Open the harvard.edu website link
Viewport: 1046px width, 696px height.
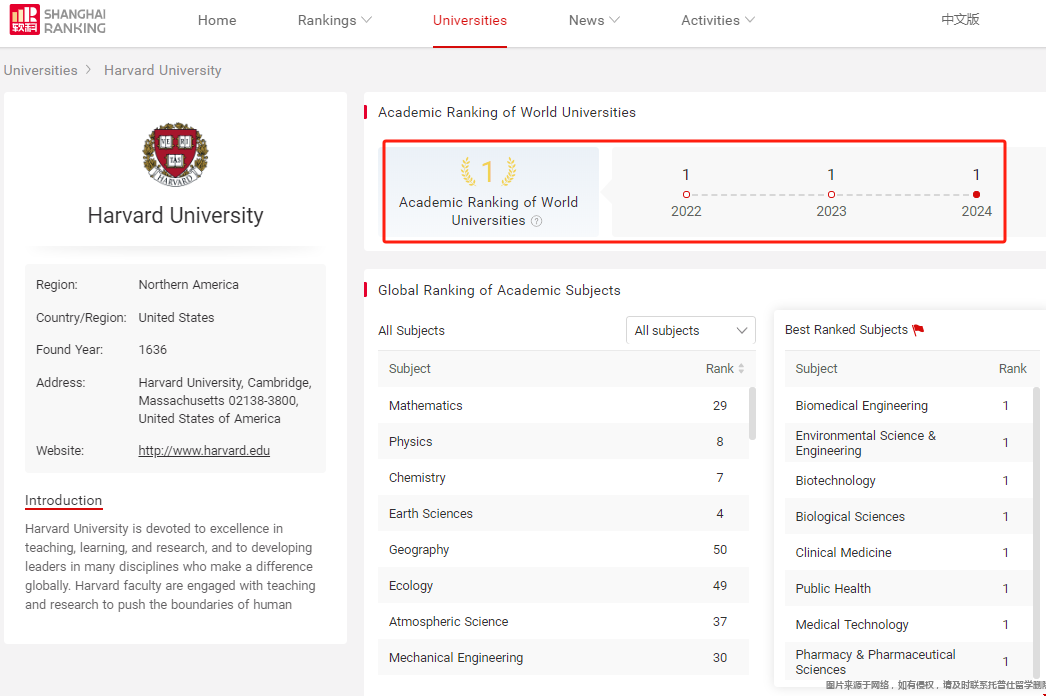click(204, 450)
